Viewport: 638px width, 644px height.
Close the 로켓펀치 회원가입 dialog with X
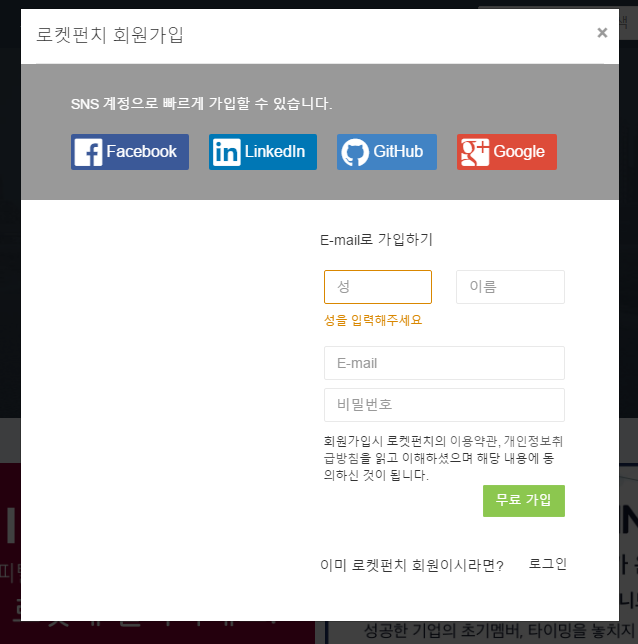click(x=602, y=33)
